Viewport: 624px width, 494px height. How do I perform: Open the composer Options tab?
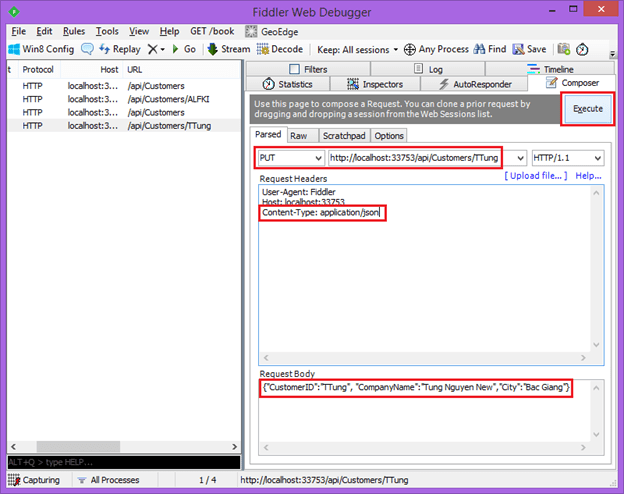389,136
